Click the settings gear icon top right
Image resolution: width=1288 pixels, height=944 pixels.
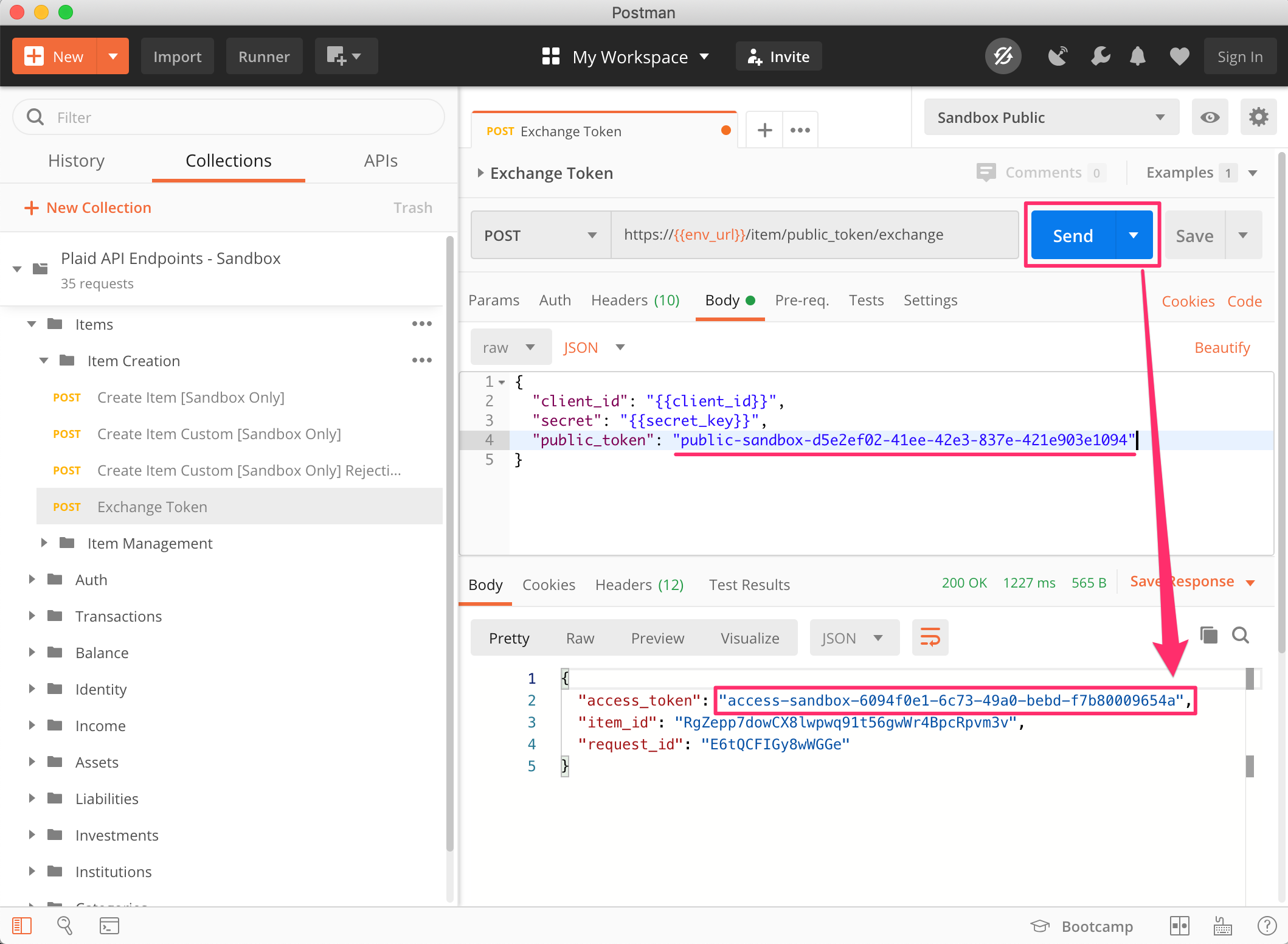pos(1259,117)
